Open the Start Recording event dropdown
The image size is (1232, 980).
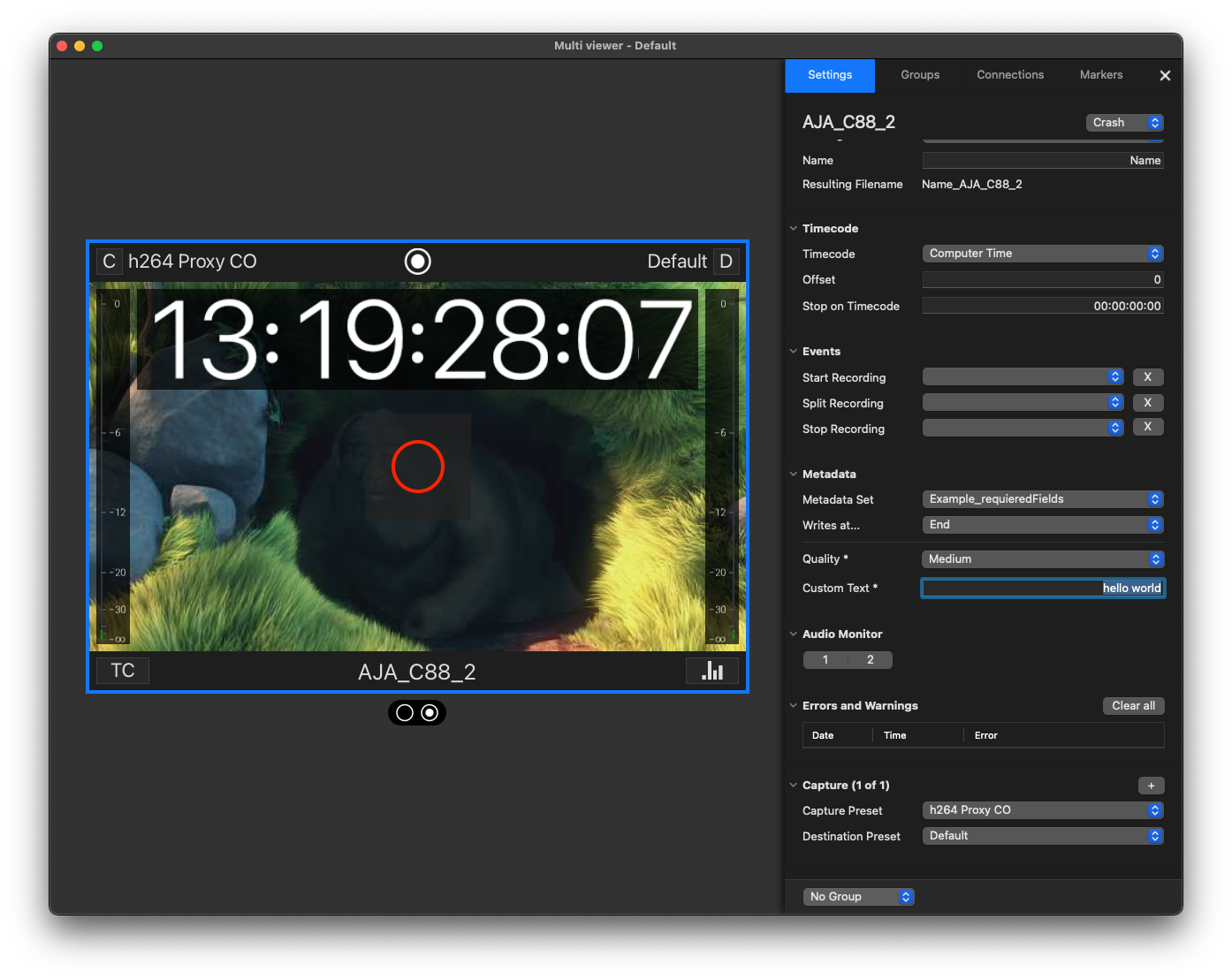click(x=1023, y=377)
